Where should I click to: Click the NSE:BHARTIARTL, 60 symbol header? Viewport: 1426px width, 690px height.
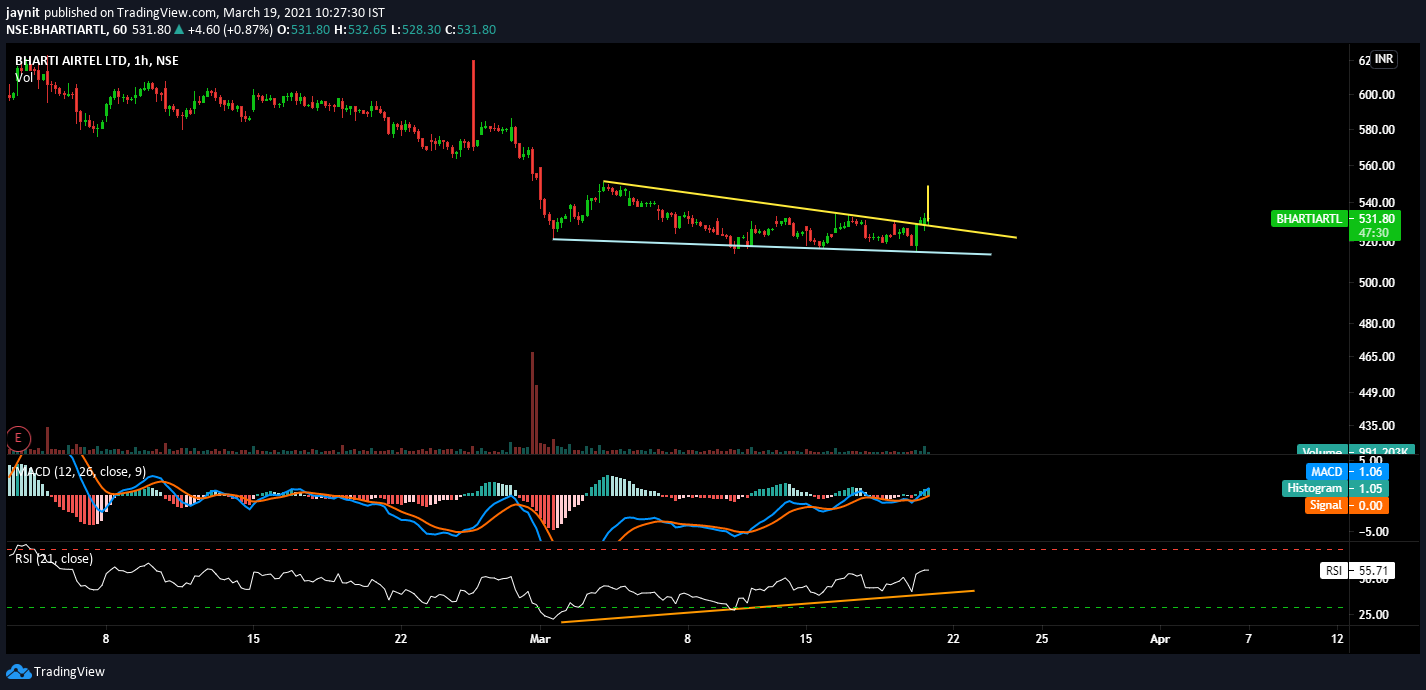(67, 29)
